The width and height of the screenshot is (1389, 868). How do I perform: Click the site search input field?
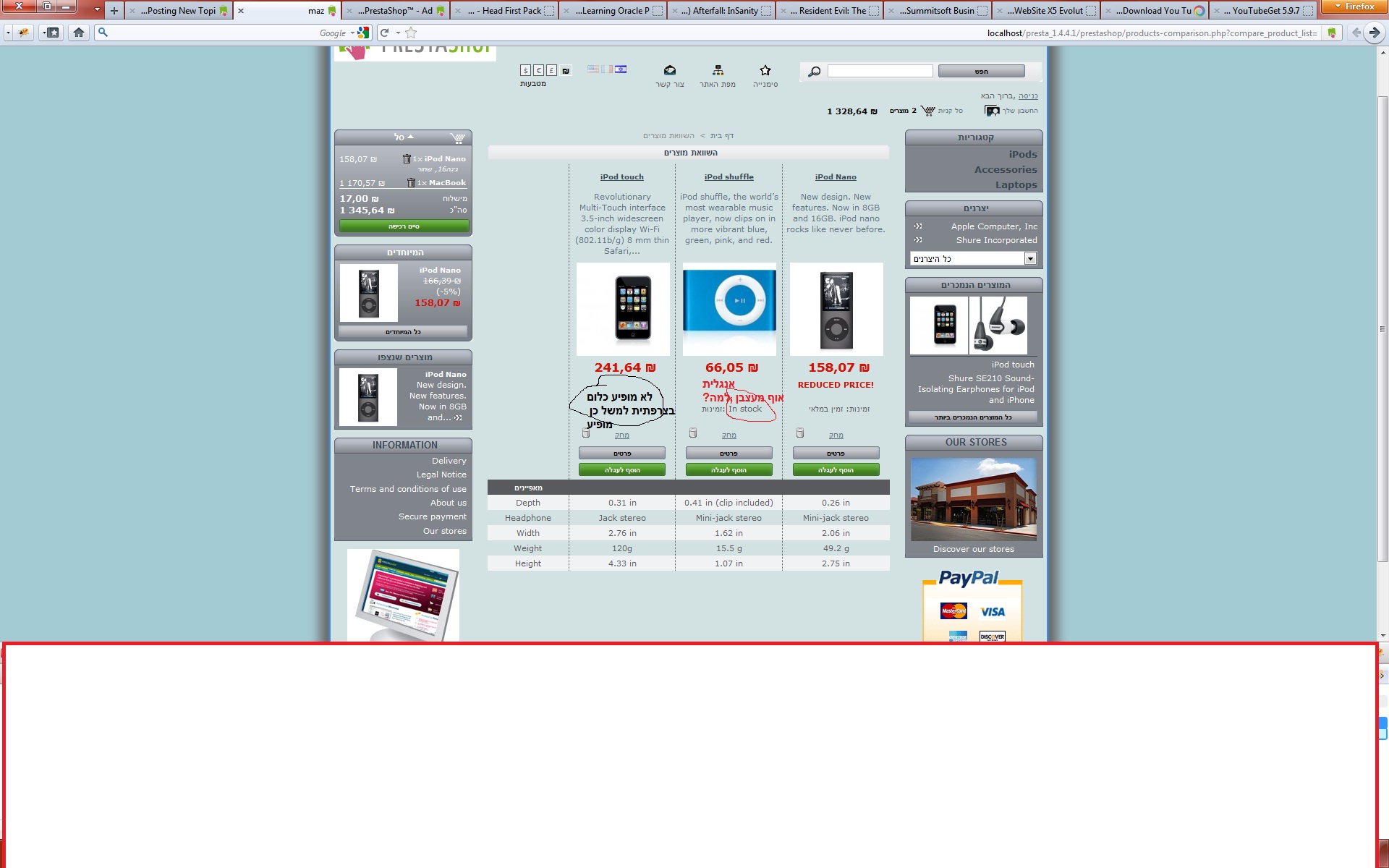click(x=880, y=71)
